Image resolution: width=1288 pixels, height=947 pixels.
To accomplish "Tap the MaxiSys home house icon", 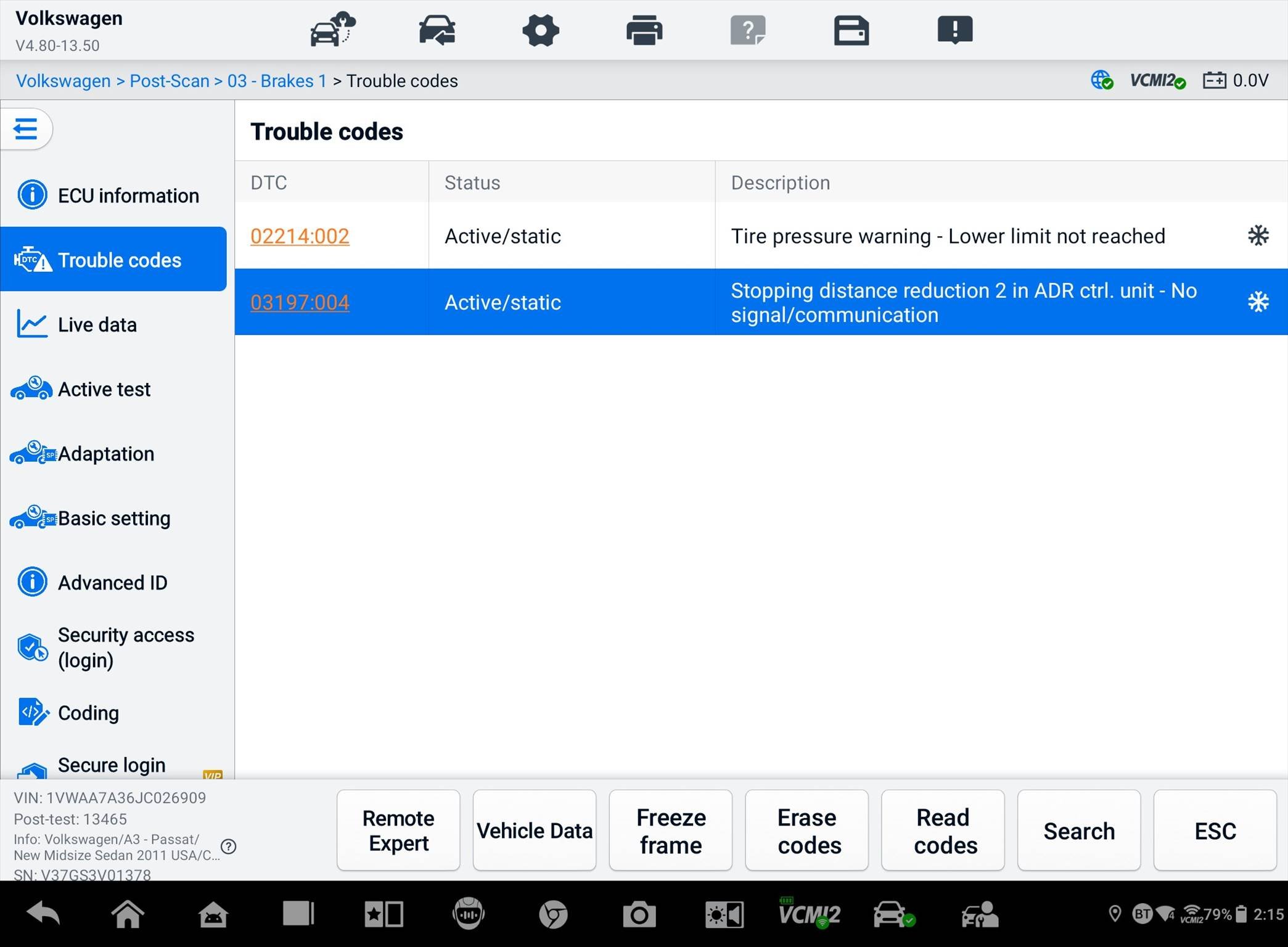I will (x=213, y=915).
